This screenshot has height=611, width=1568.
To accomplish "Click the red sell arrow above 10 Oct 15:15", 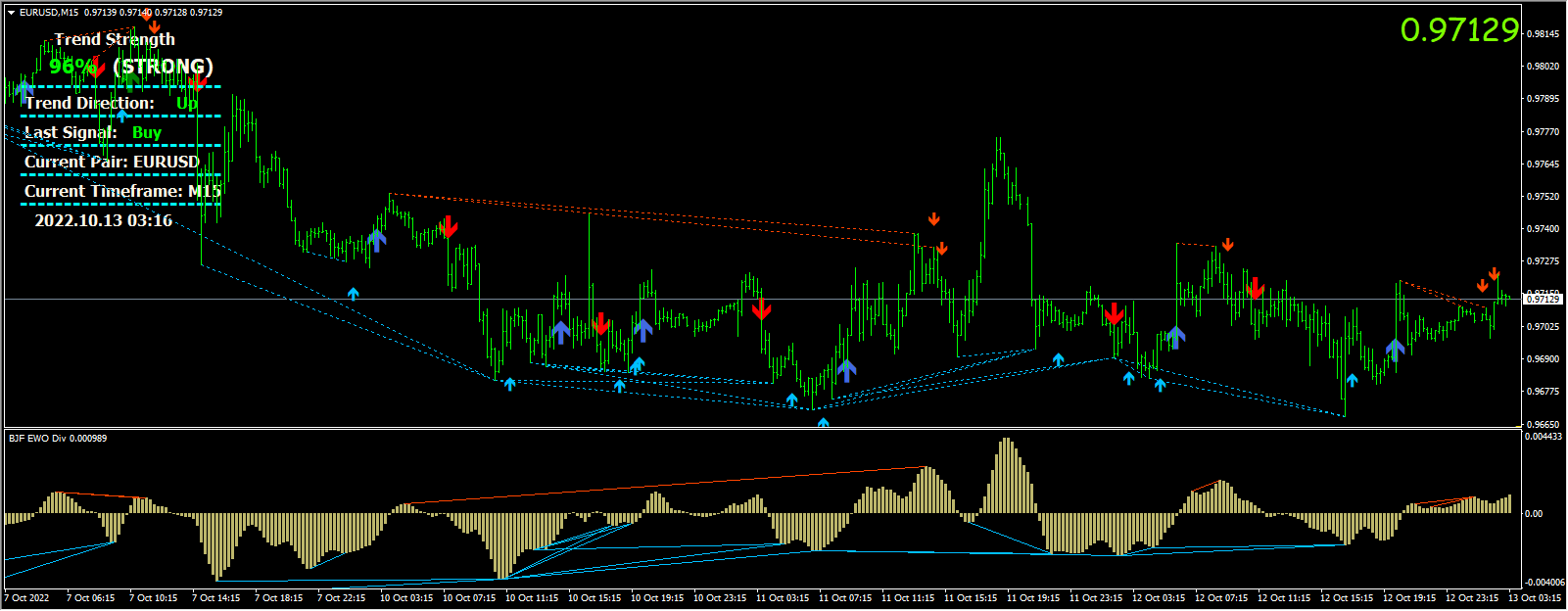I will coord(601,323).
